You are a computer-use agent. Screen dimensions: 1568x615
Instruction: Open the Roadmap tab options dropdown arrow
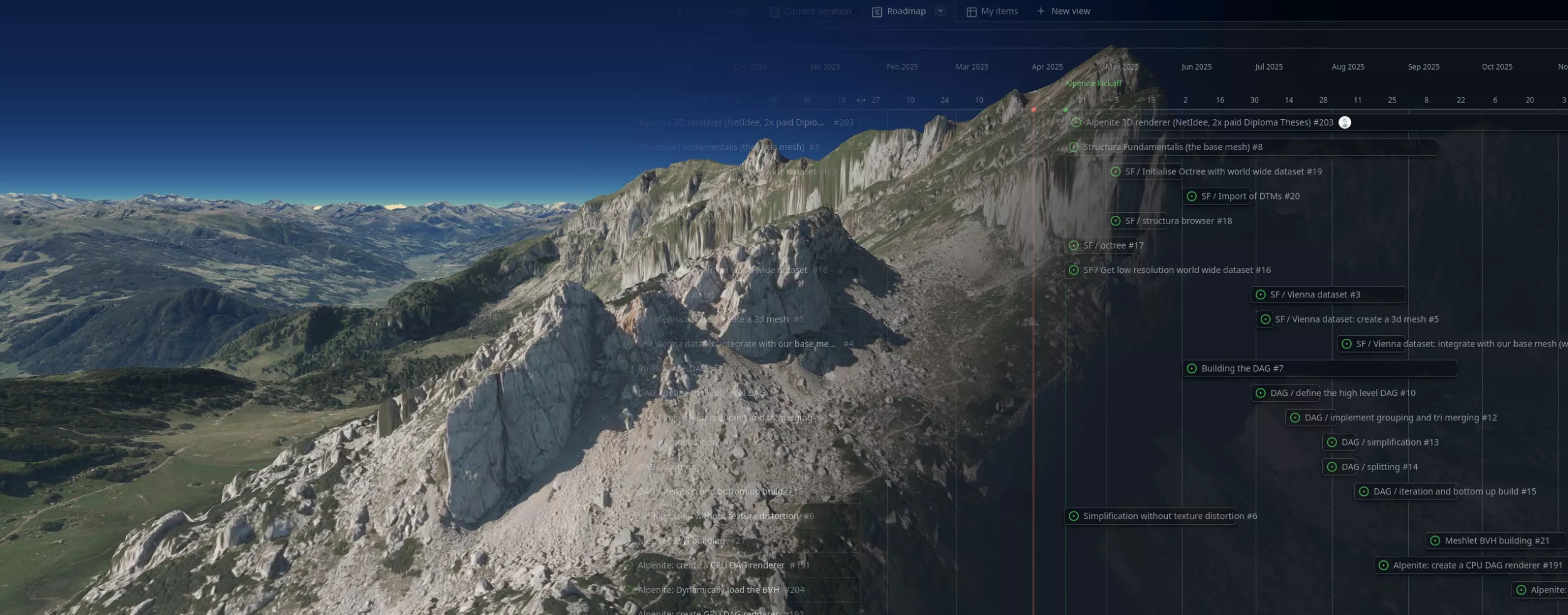940,11
